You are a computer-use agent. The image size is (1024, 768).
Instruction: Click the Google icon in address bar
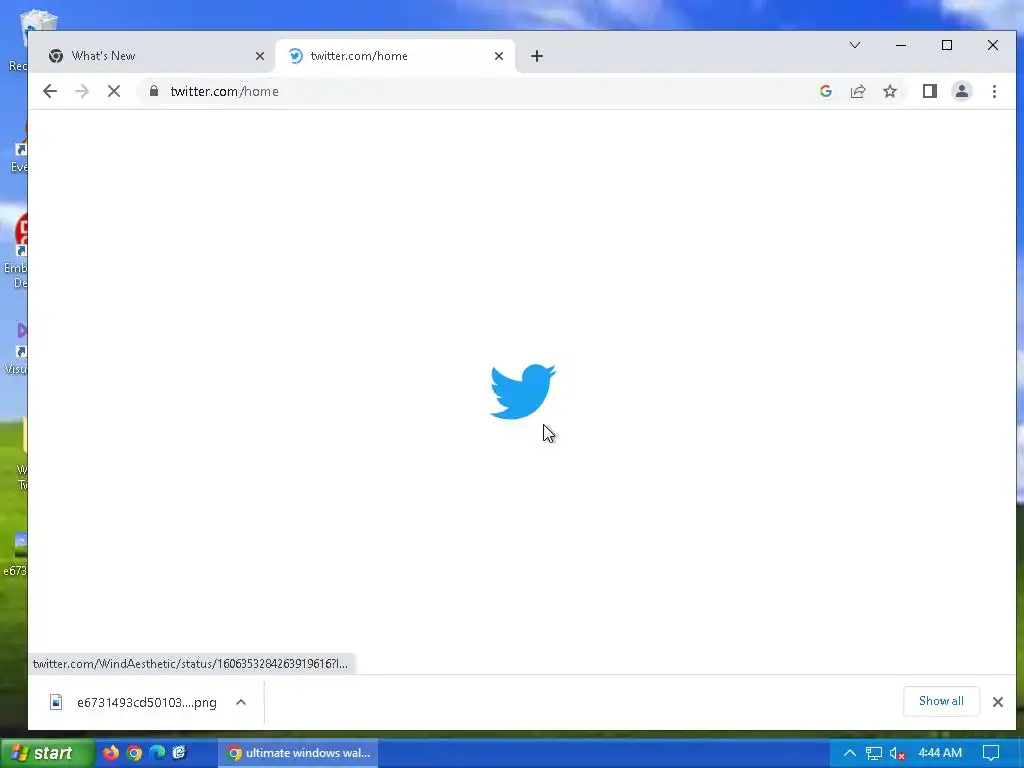point(825,91)
